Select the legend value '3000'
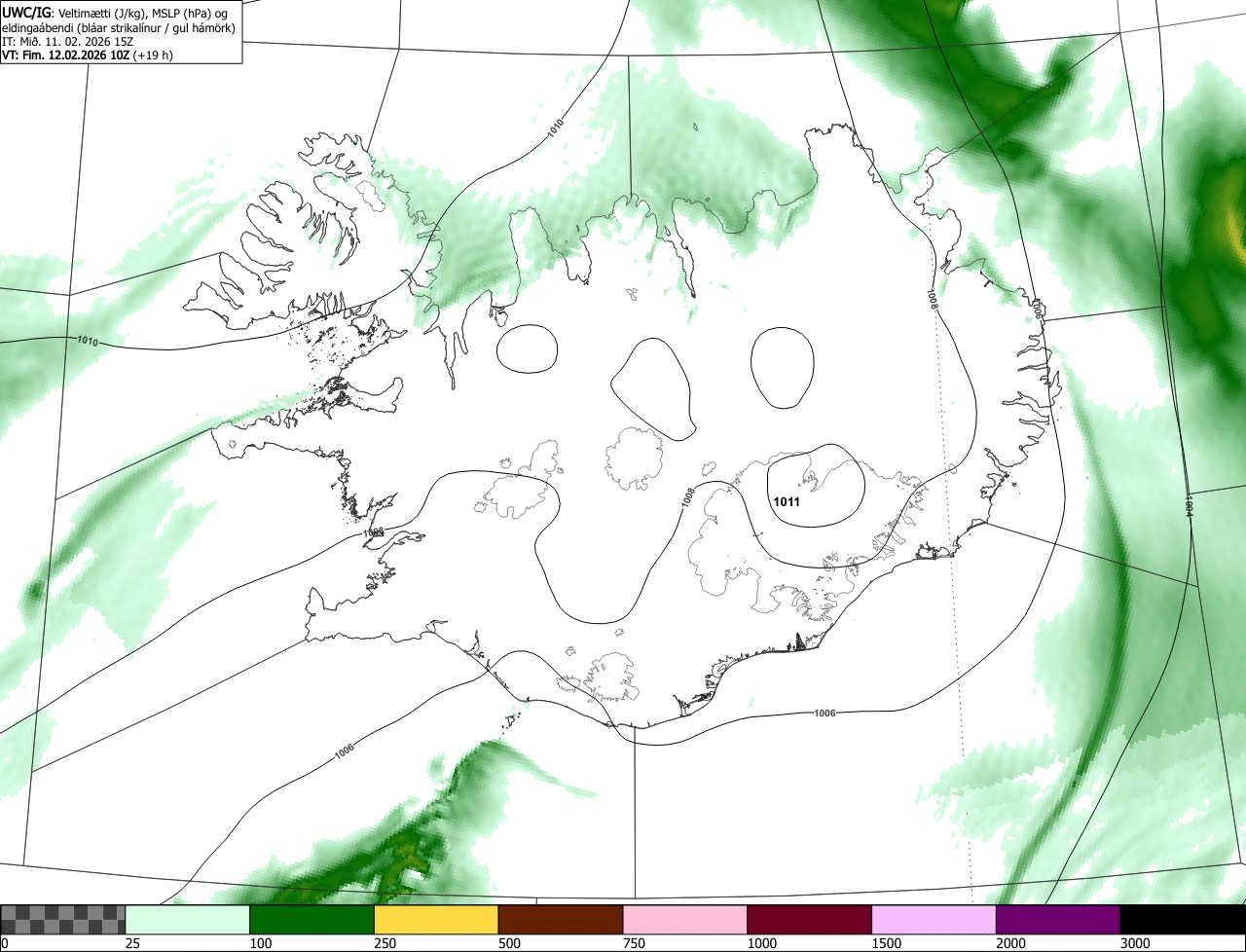 (1136, 943)
